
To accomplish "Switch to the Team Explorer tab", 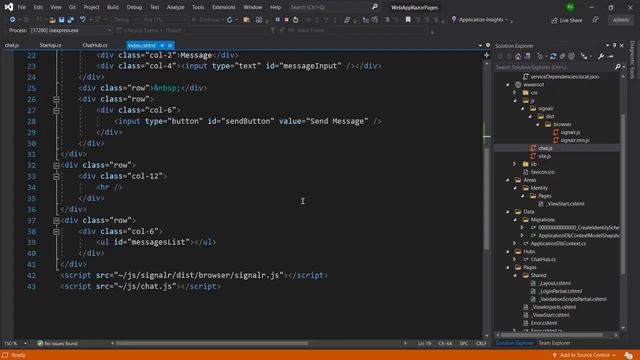I will (554, 343).
